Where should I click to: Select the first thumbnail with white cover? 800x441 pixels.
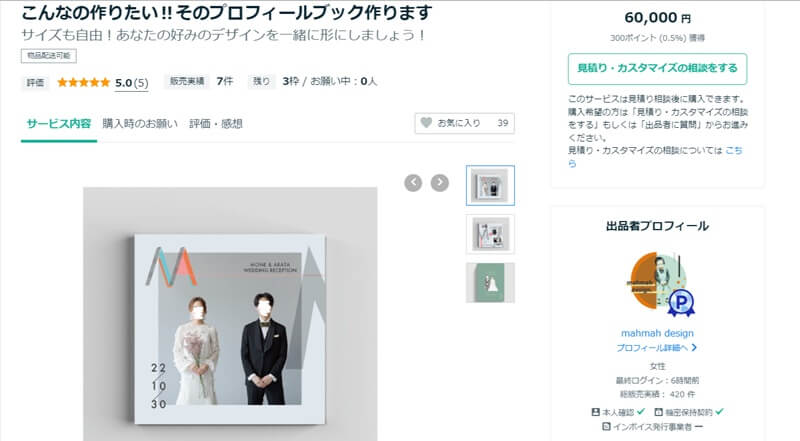[x=490, y=185]
